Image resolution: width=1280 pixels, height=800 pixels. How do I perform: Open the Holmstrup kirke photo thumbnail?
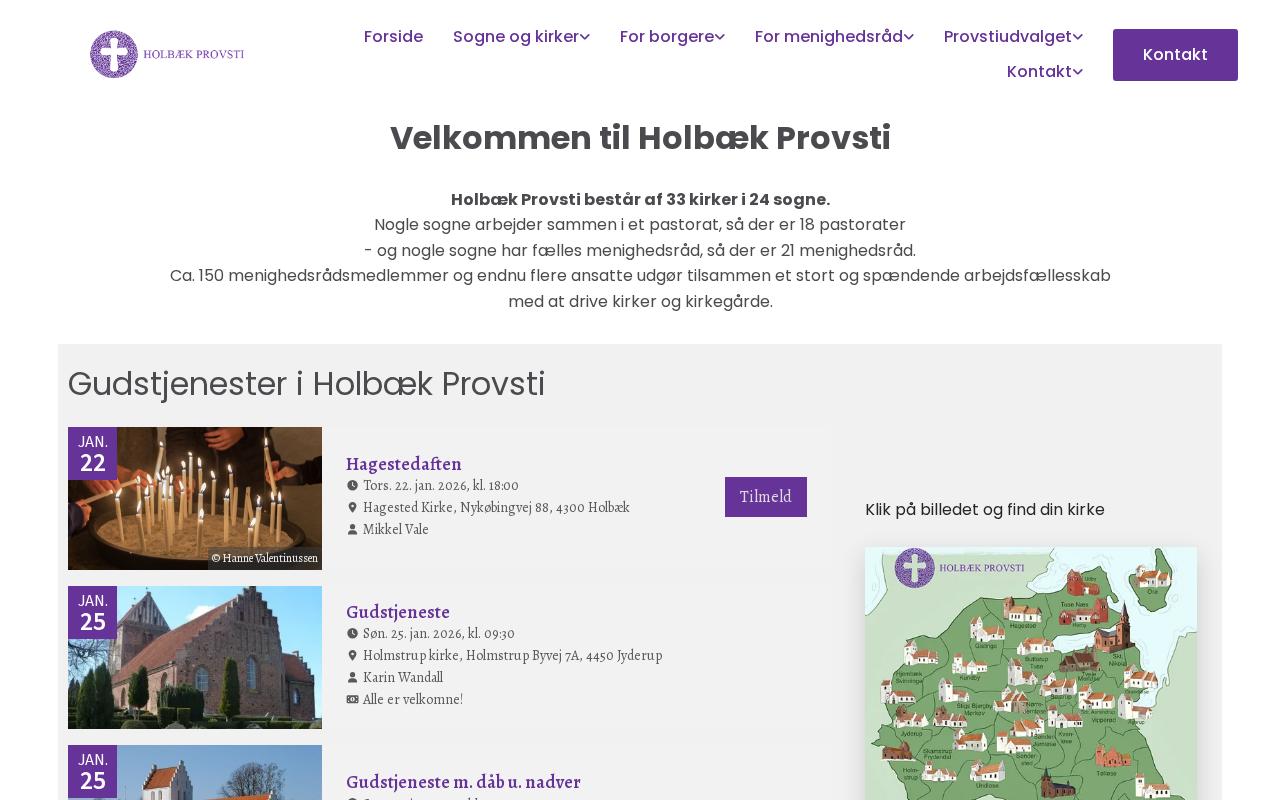[x=195, y=657]
